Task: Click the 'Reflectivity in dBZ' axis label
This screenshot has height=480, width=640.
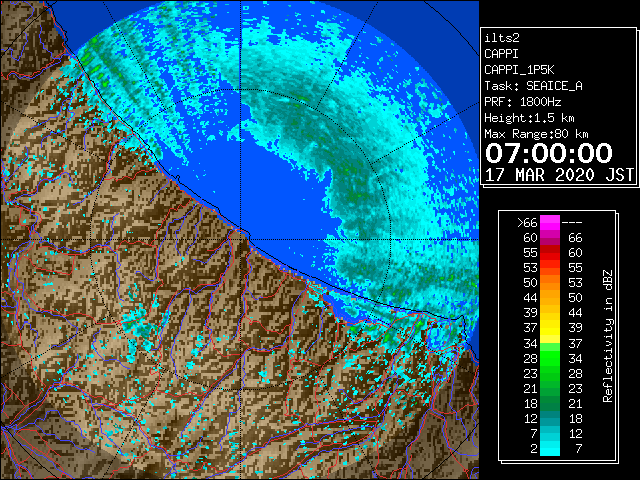Action: pos(607,336)
